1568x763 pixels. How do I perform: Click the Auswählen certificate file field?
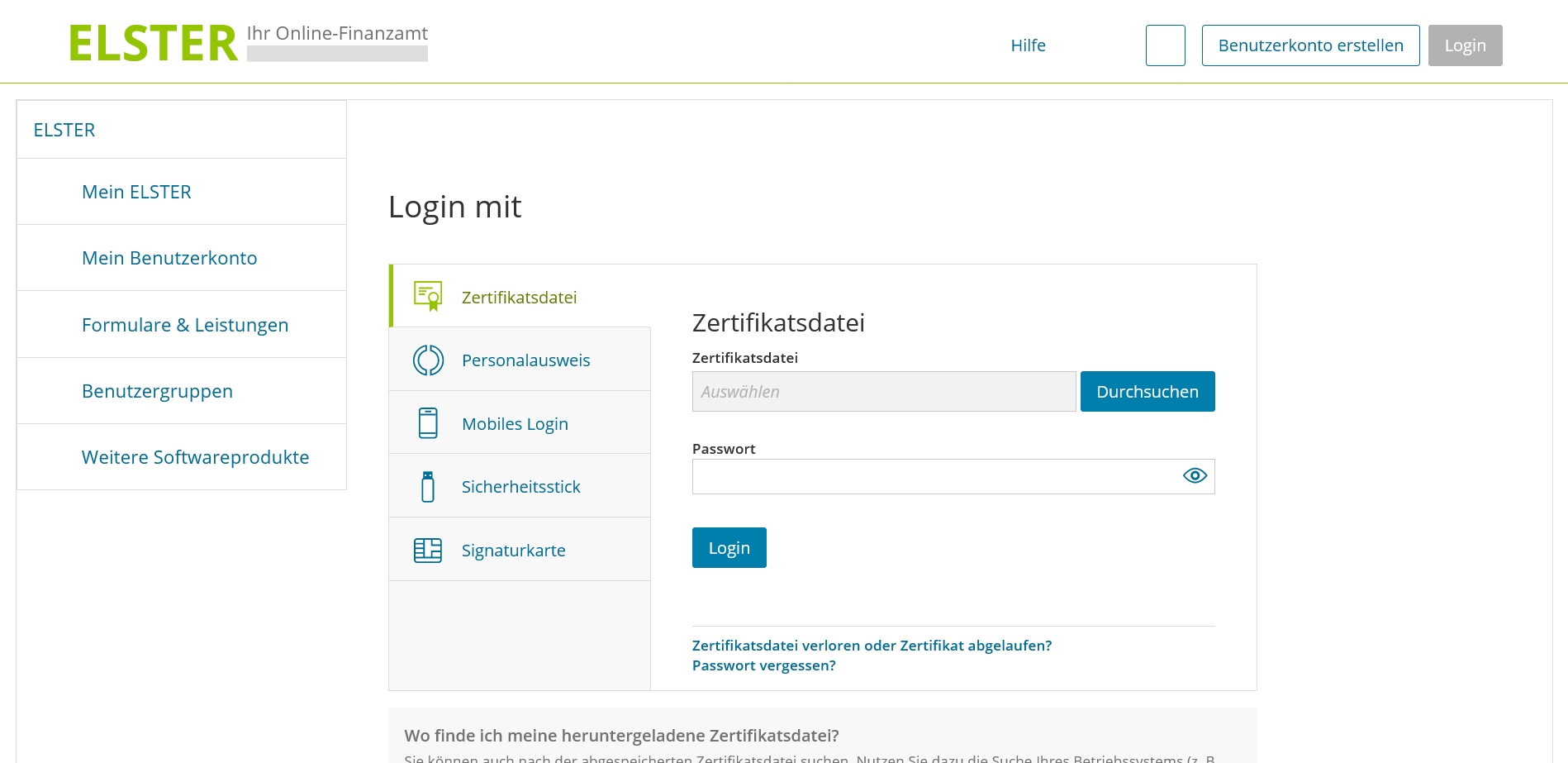(884, 391)
